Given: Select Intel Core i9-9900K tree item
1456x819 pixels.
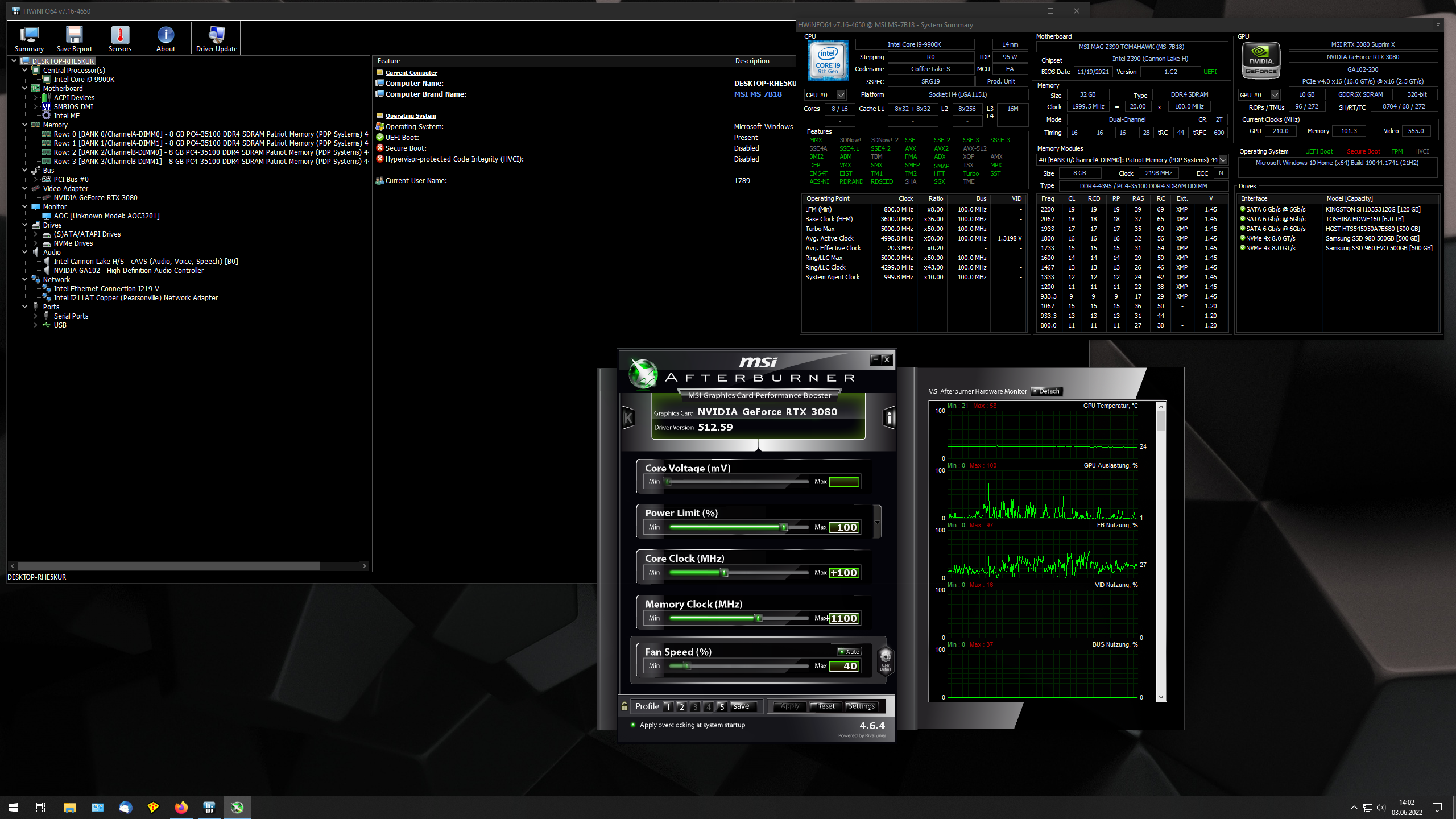Looking at the screenshot, I should click(84, 79).
